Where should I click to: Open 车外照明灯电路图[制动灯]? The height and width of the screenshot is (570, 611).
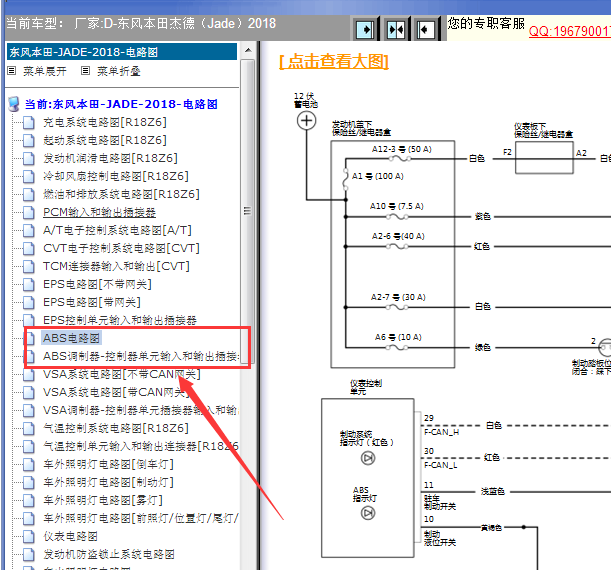[x=108, y=482]
